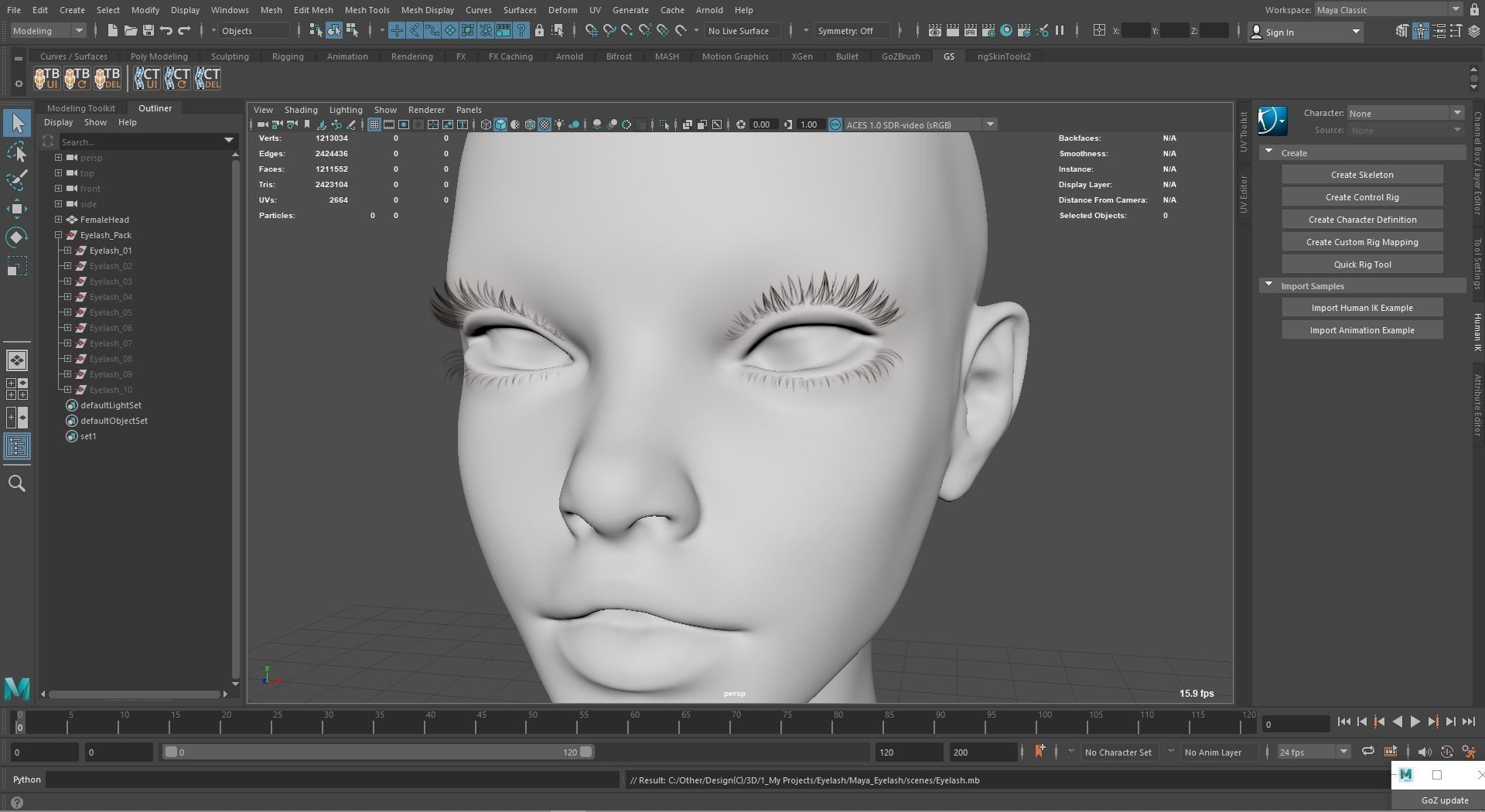Click the range slider bar handle at 120
This screenshot has width=1485, height=812.
586,752
